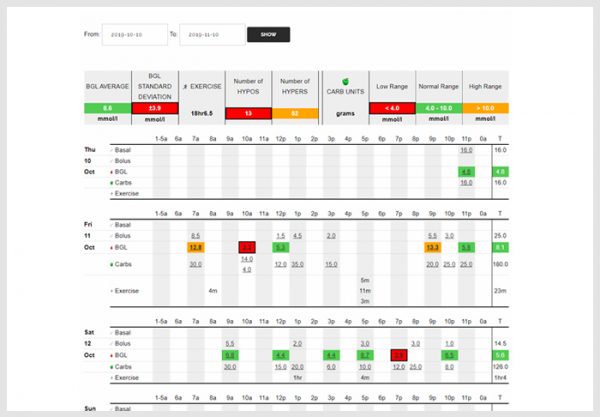The height and width of the screenshot is (417, 600).
Task: Open Friday's red 10a BGL reading
Action: (x=247, y=248)
